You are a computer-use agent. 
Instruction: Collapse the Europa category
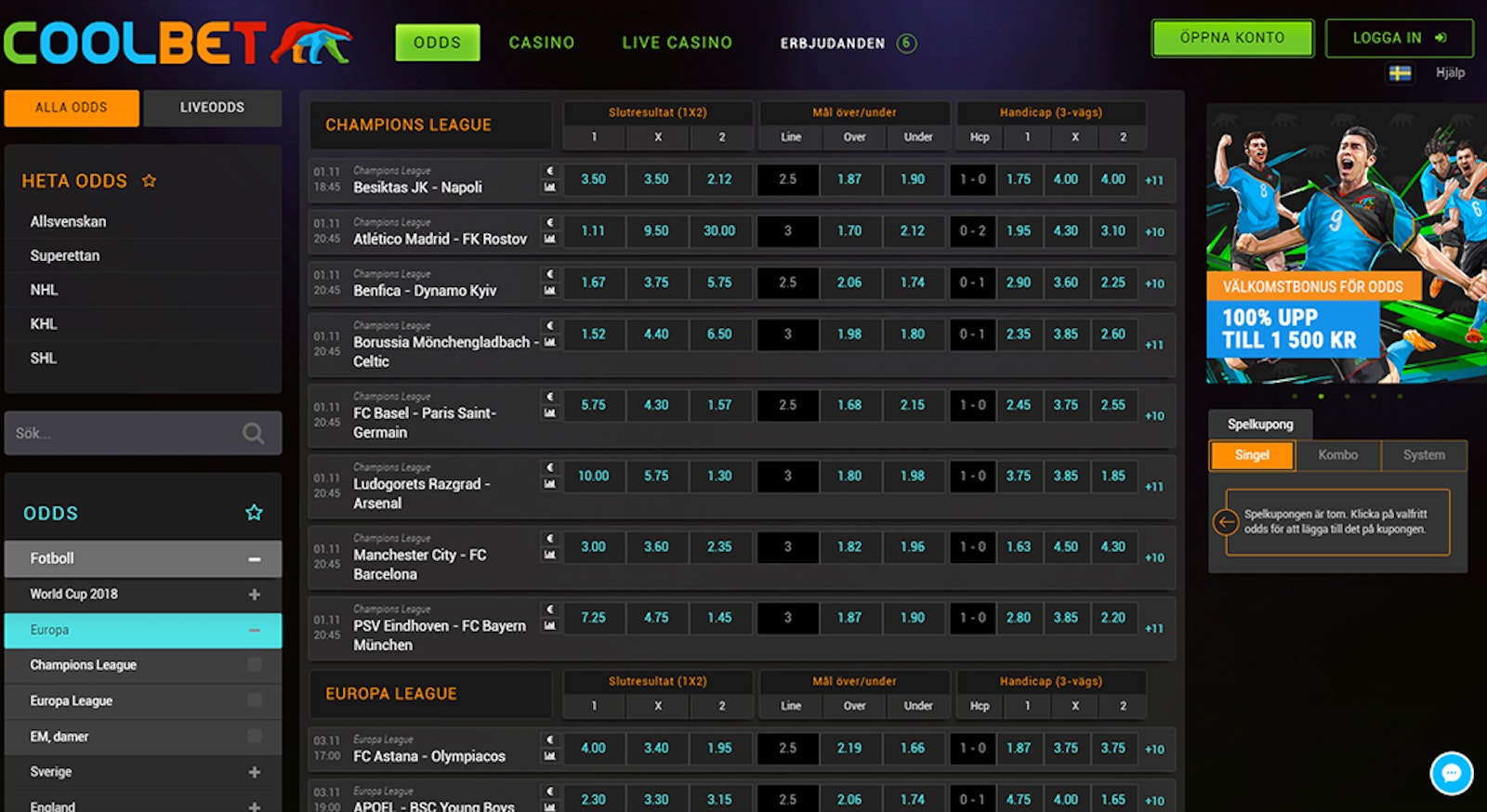pyautogui.click(x=254, y=630)
